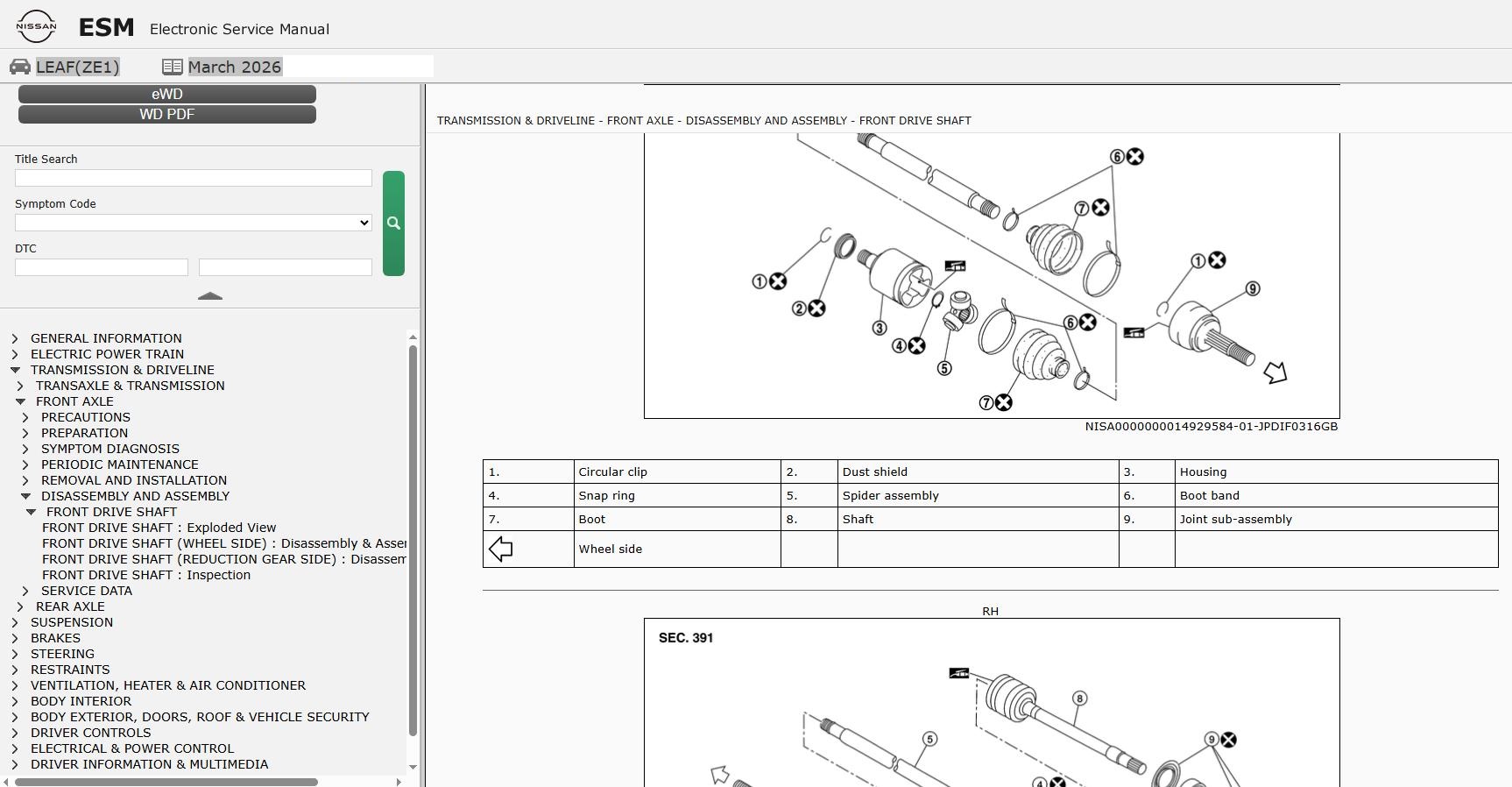Open FRONT DRIVE SHAFT (REDUCTION GEAR SIDE) page
Screen dimensions: 1512x787
(224, 559)
